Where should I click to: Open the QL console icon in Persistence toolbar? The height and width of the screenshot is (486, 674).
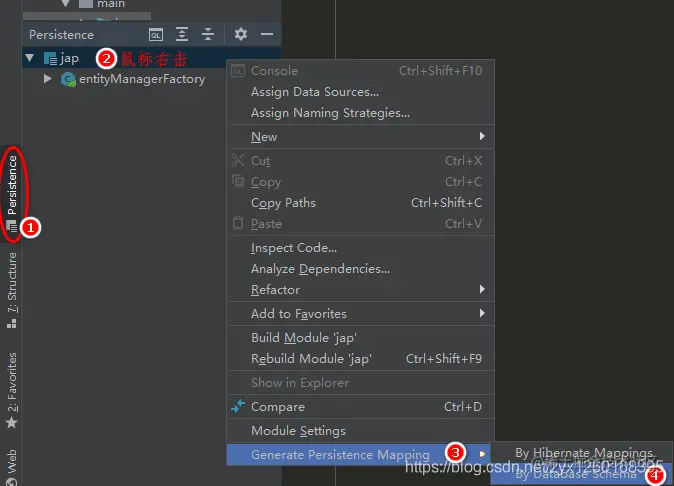tap(156, 34)
